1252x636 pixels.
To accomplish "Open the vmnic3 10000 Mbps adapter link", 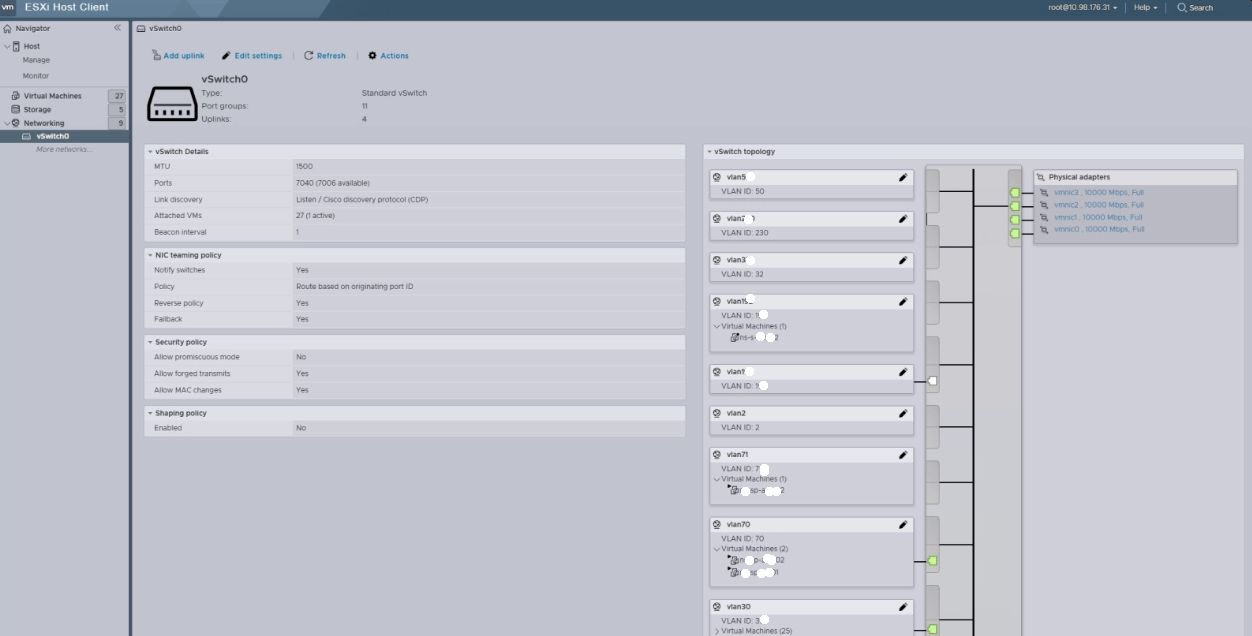I will (x=1099, y=192).
